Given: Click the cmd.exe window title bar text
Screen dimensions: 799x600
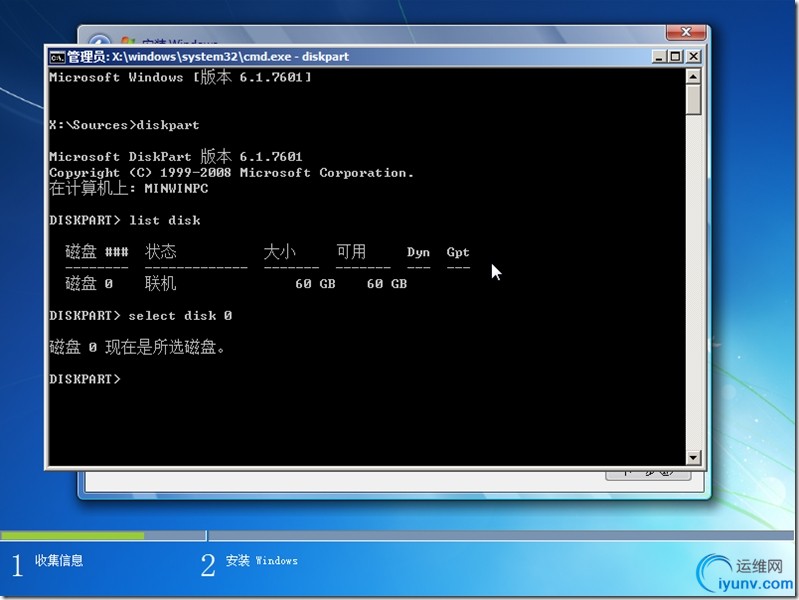Looking at the screenshot, I should [x=208, y=57].
